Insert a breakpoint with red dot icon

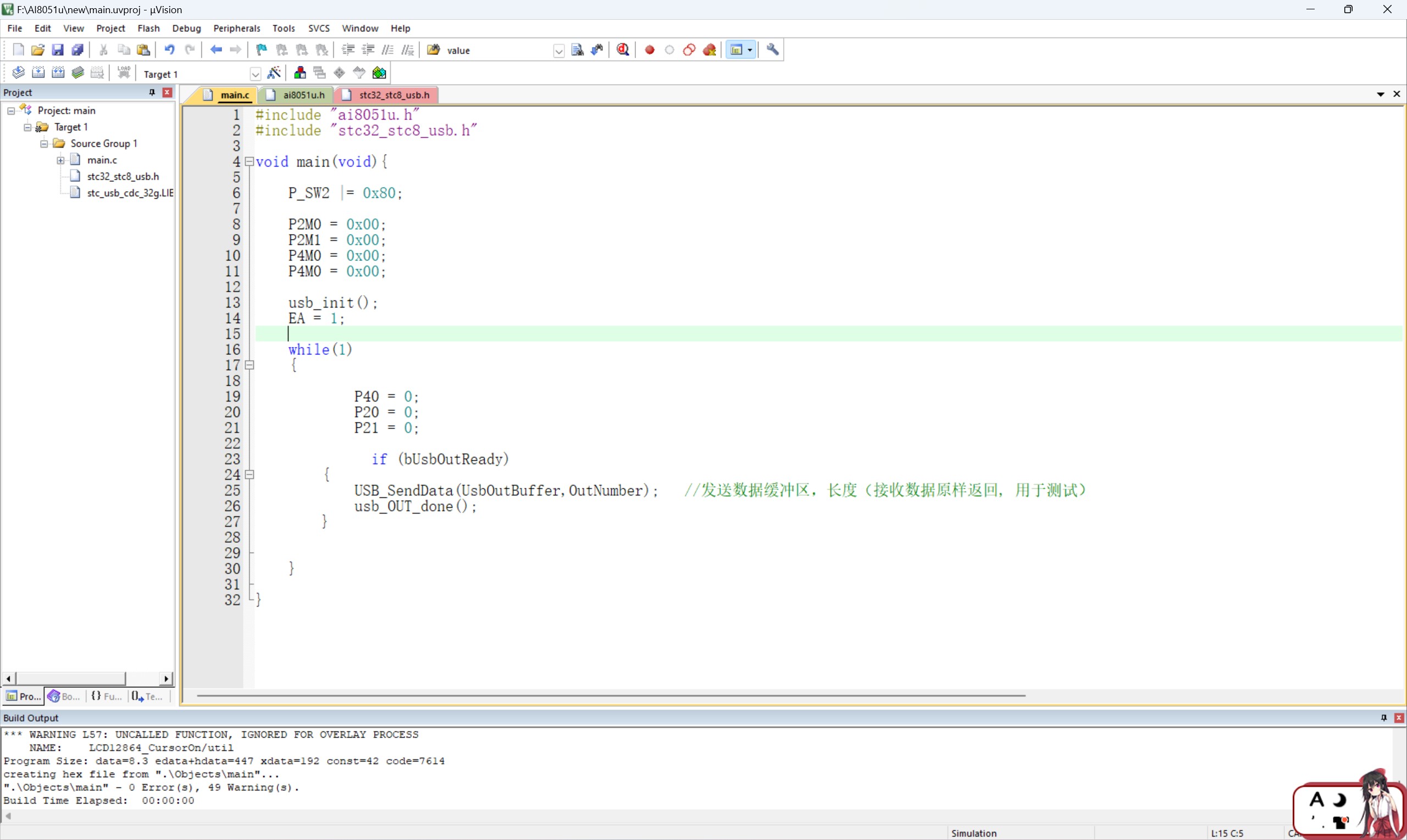(x=650, y=50)
